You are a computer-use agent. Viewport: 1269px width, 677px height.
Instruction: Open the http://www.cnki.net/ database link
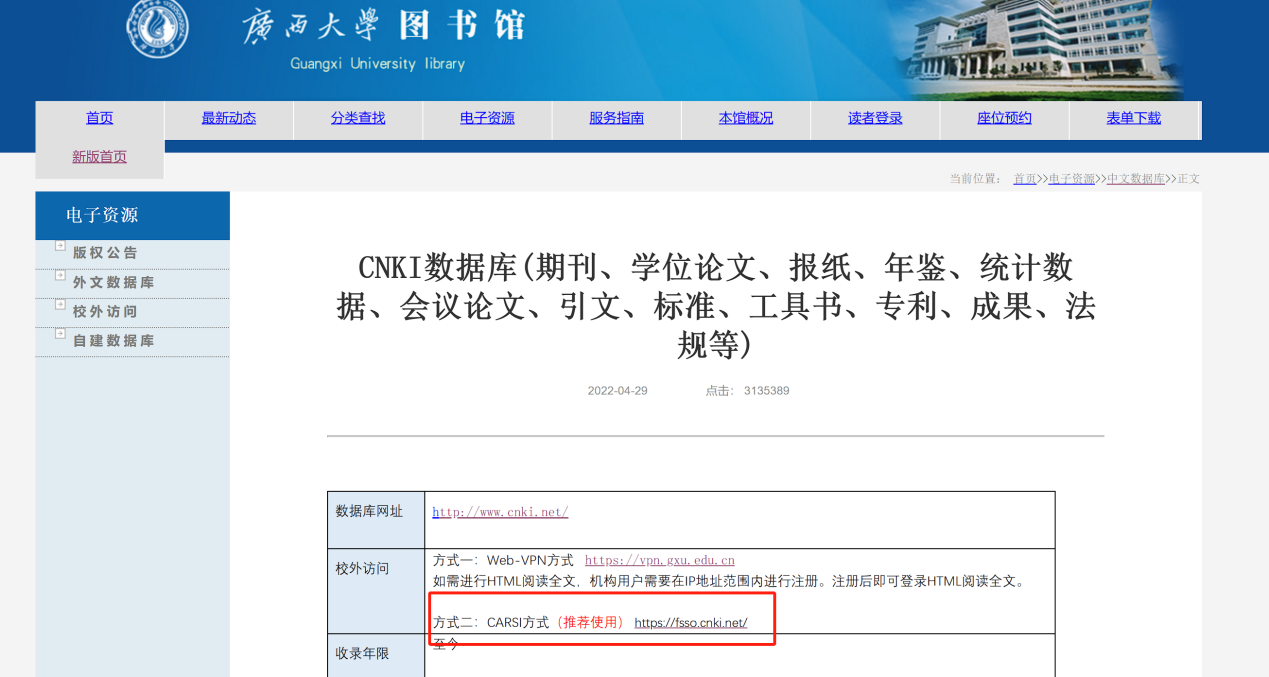pos(500,512)
